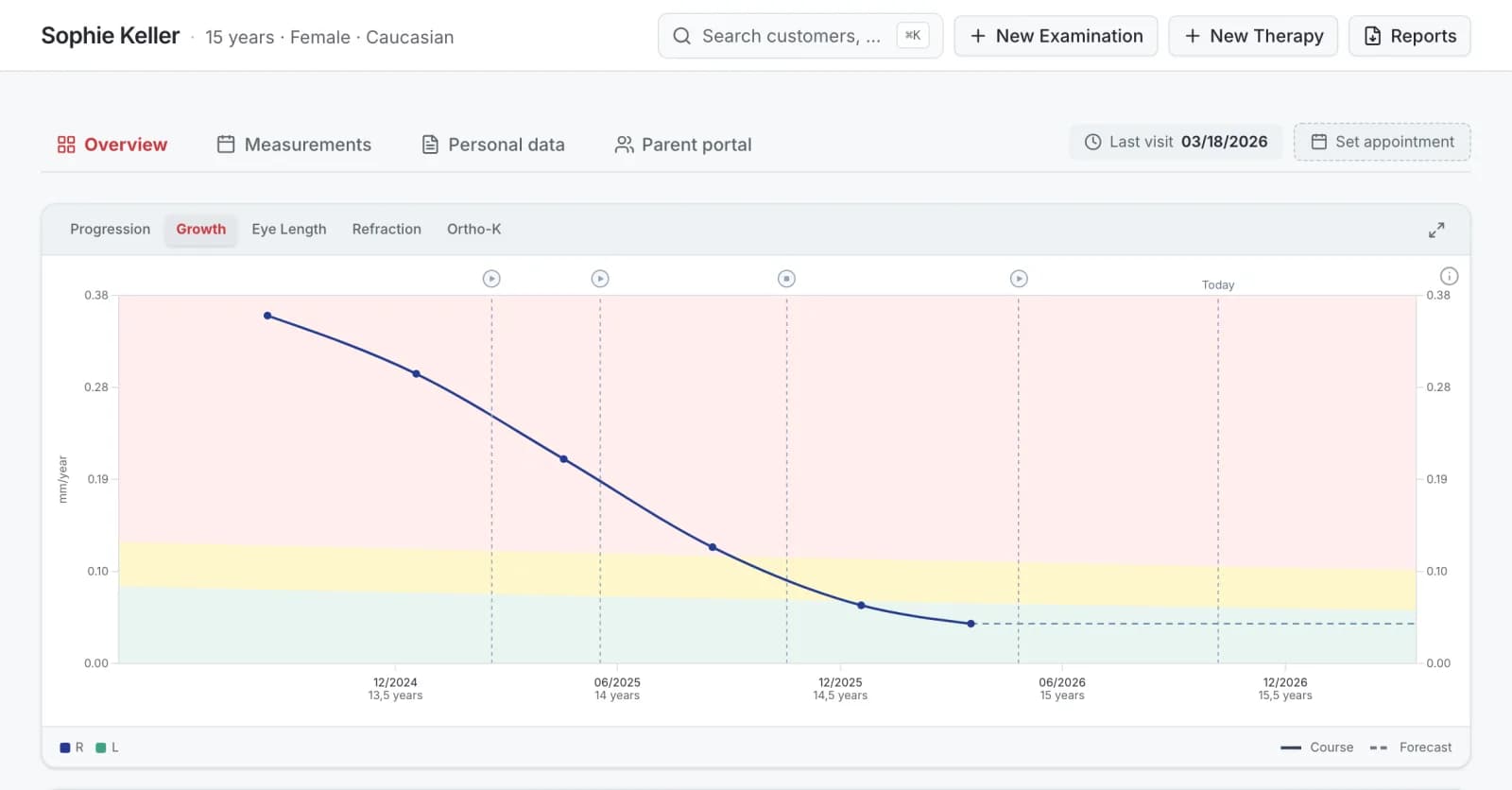Click the Course legend entry
Image resolution: width=1512 pixels, height=790 pixels.
1317,747
